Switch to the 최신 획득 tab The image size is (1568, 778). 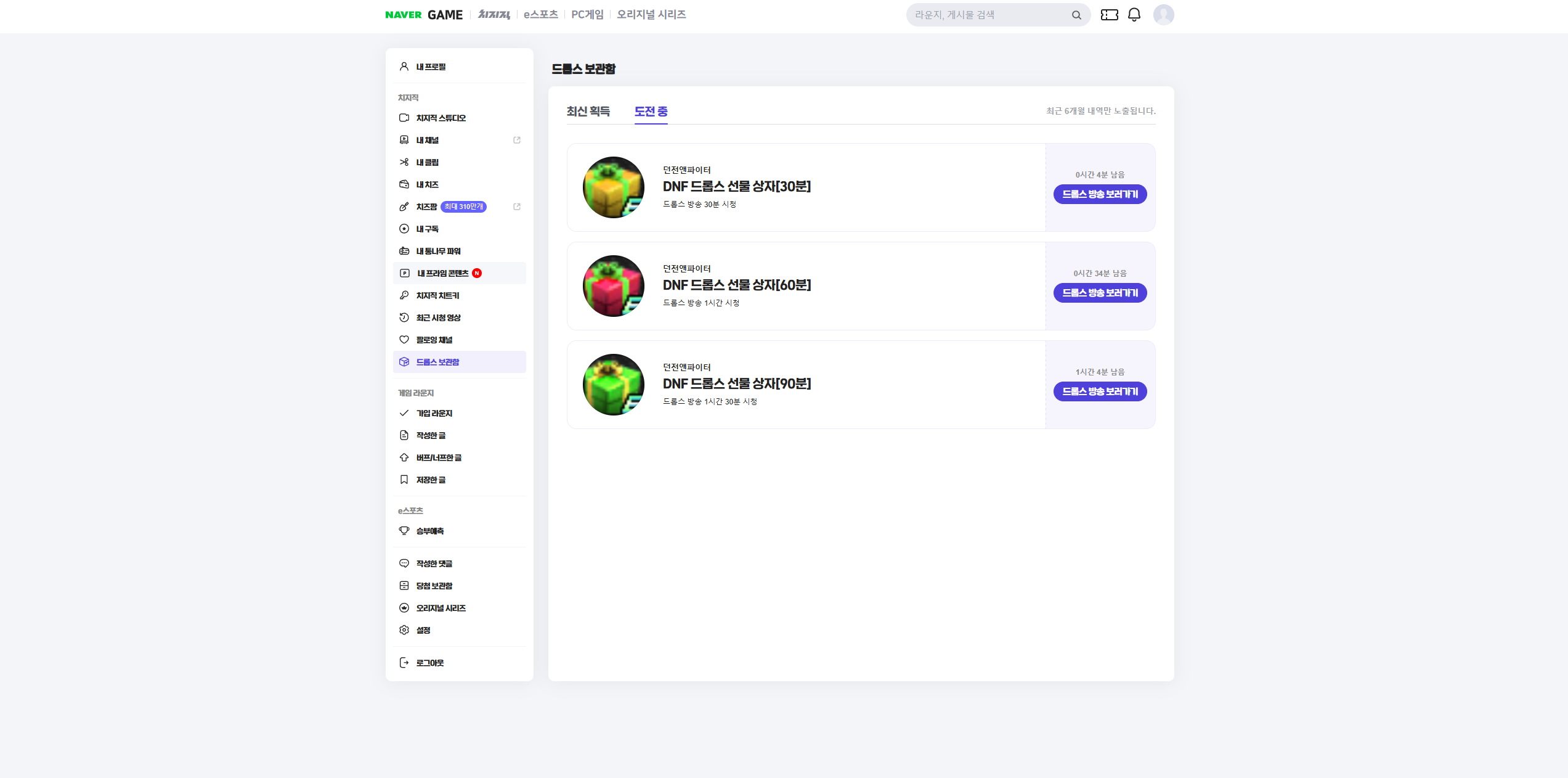(x=588, y=111)
